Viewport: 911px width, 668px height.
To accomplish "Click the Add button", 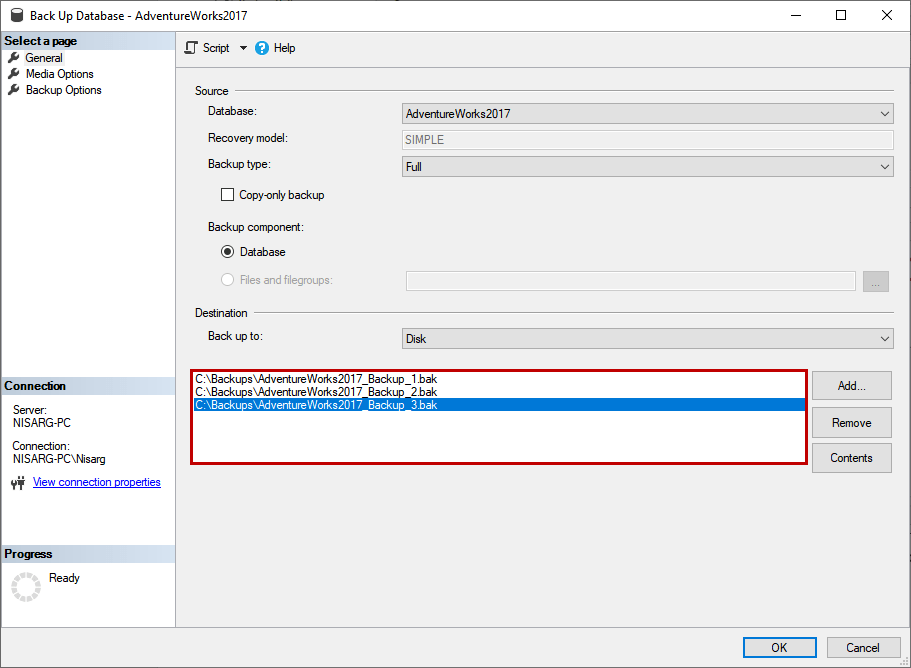I will pyautogui.click(x=851, y=385).
